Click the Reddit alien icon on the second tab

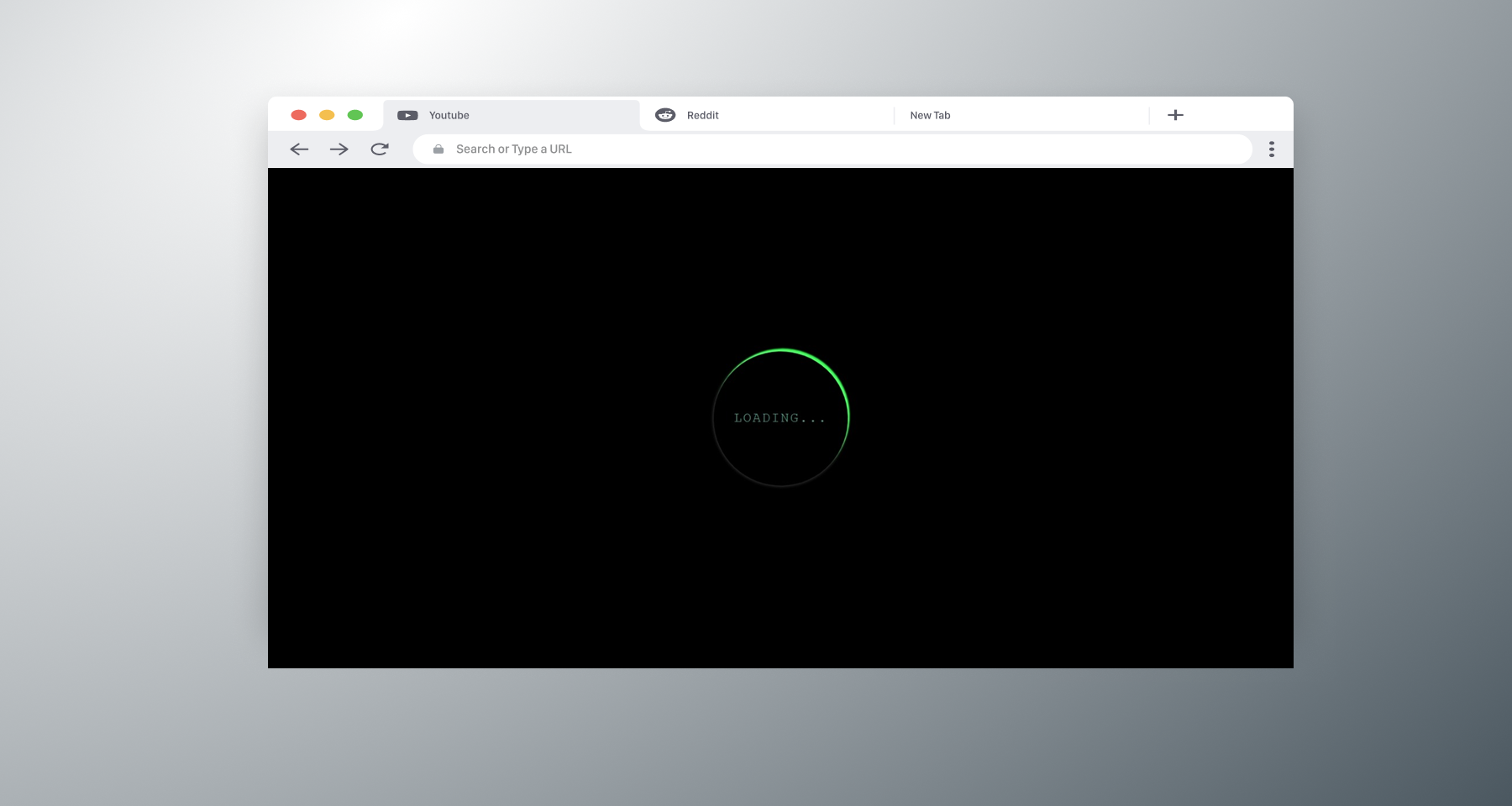click(665, 115)
